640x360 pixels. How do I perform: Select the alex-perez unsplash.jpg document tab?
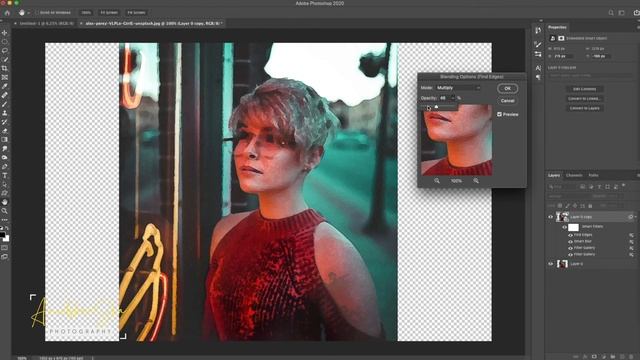pos(153,24)
